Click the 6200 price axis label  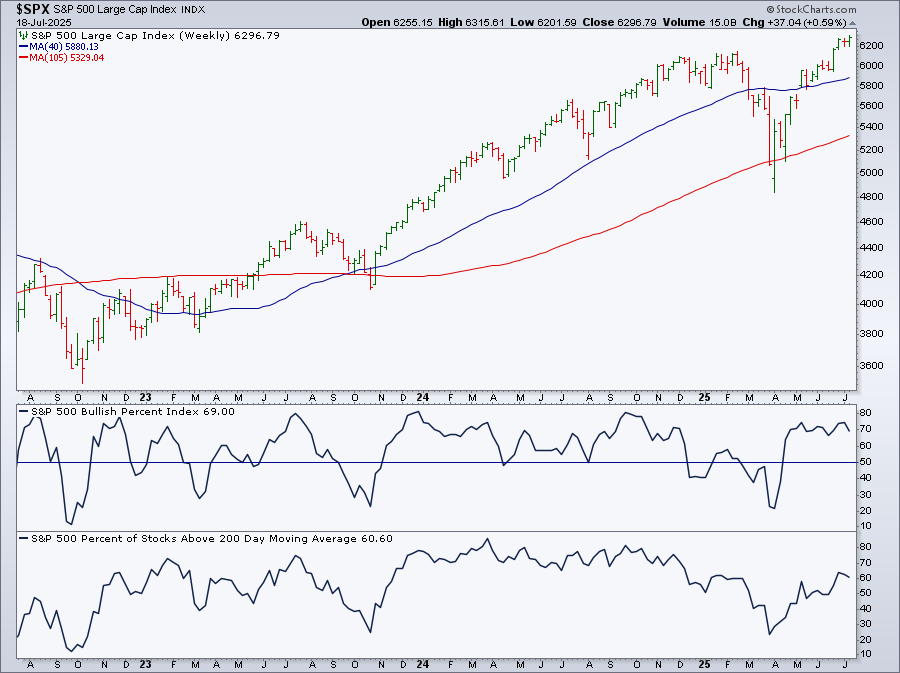[x=870, y=46]
